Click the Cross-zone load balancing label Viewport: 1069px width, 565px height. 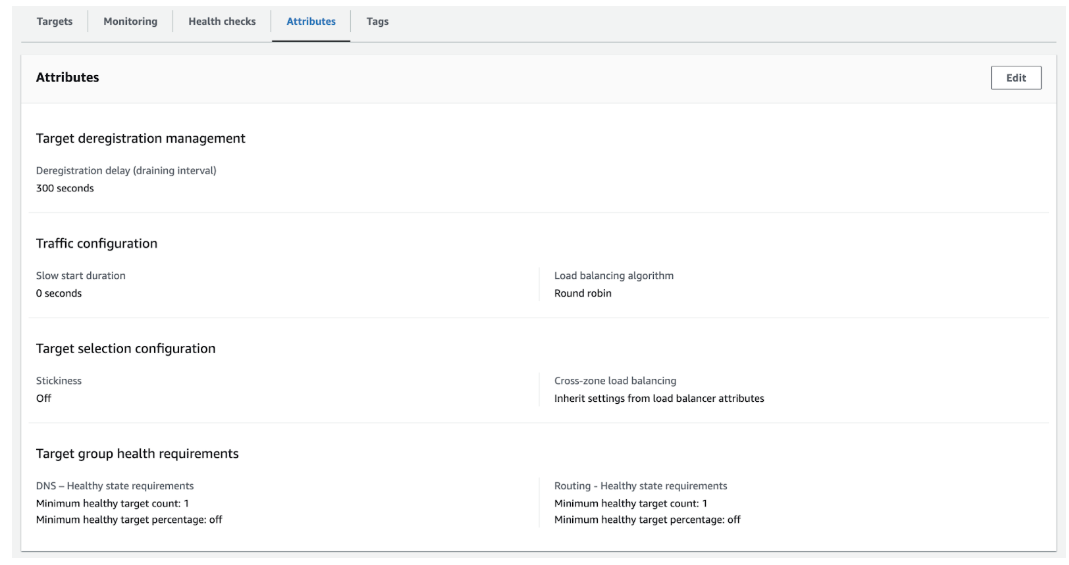(615, 380)
